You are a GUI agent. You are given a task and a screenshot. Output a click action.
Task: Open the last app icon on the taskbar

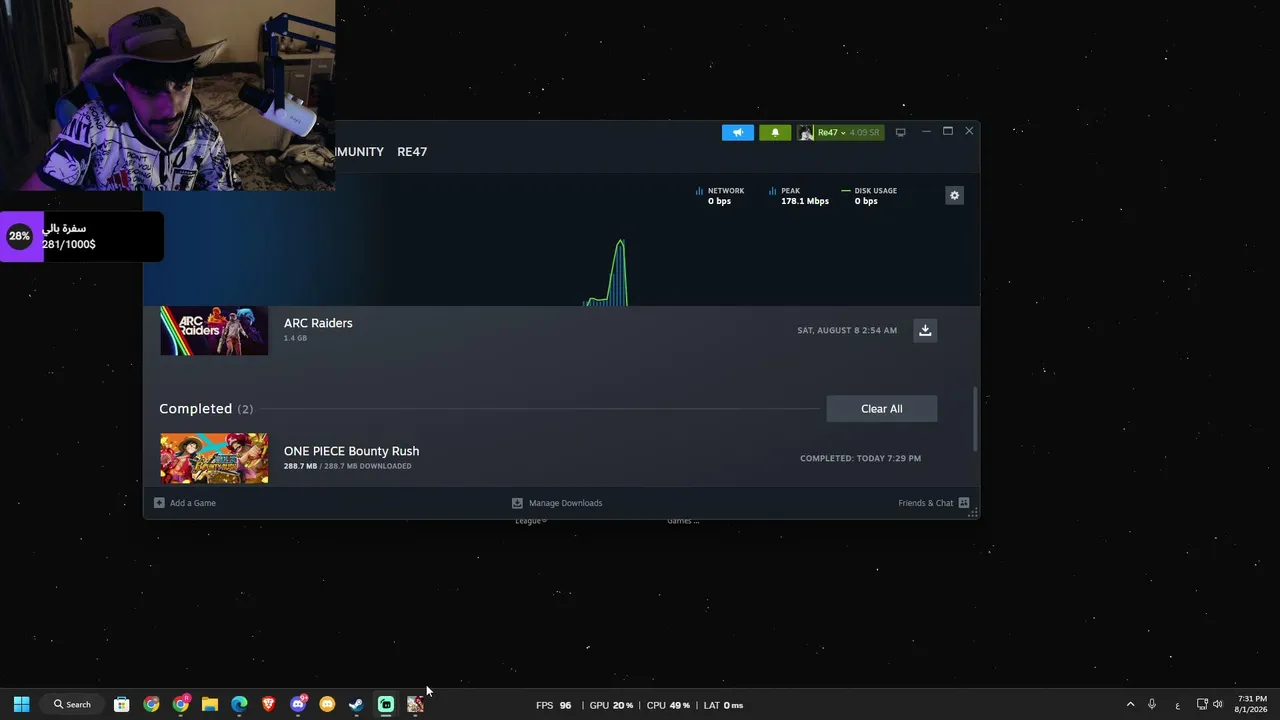pos(415,705)
